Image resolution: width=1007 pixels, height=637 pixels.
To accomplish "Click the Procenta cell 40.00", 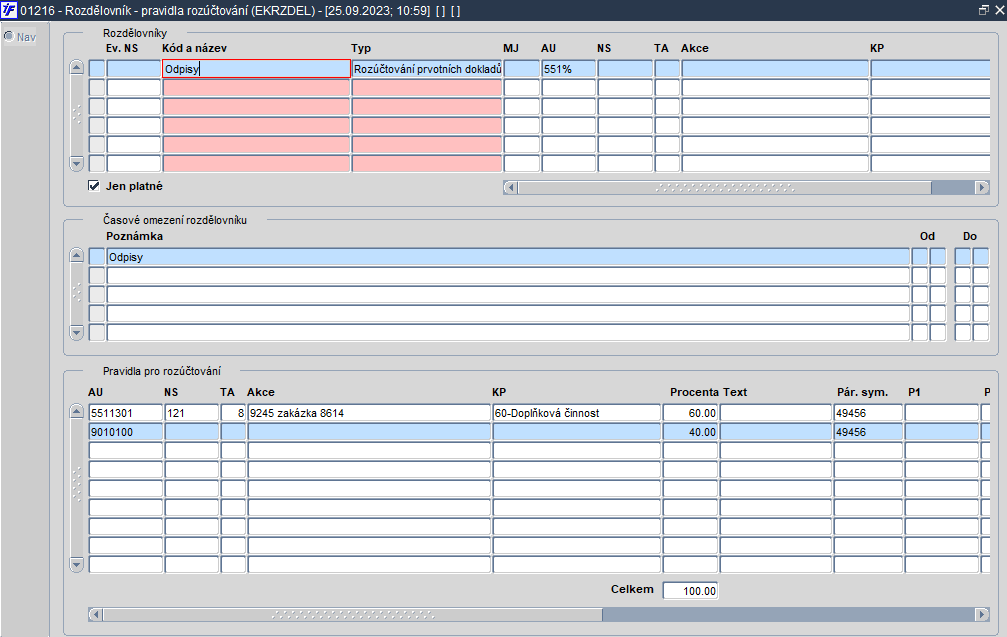I will (x=690, y=432).
